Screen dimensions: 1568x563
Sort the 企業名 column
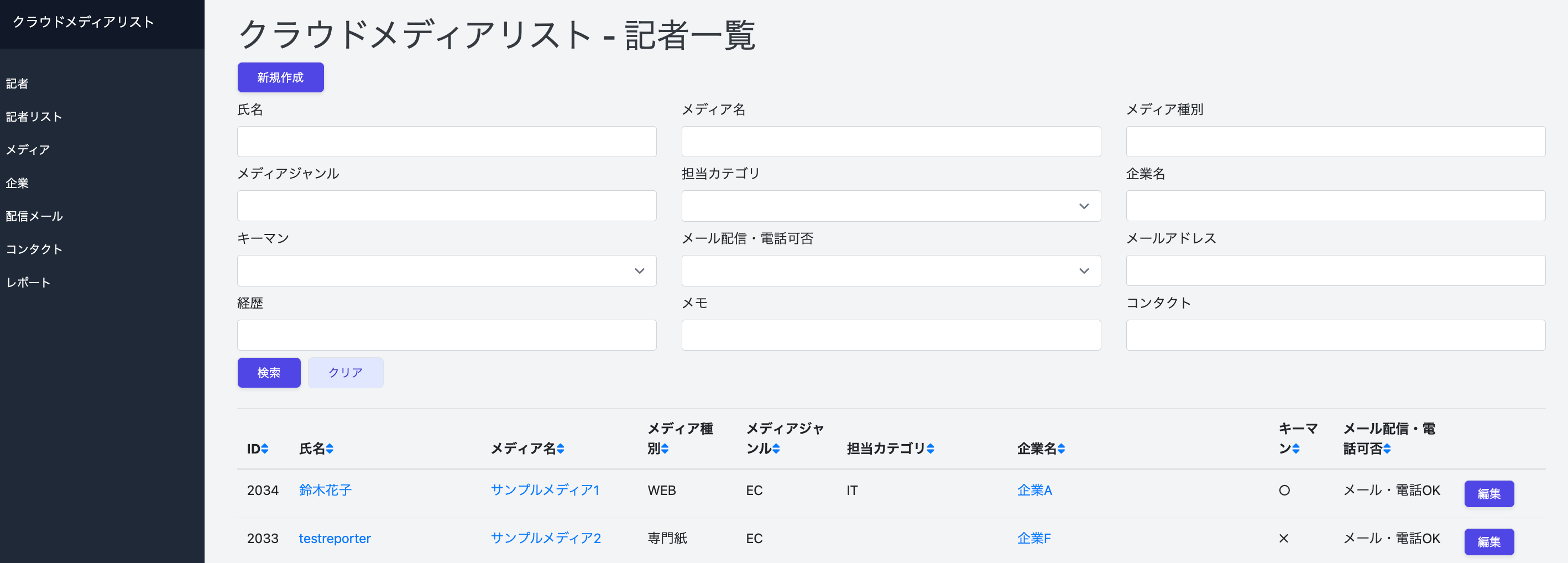coord(1062,449)
